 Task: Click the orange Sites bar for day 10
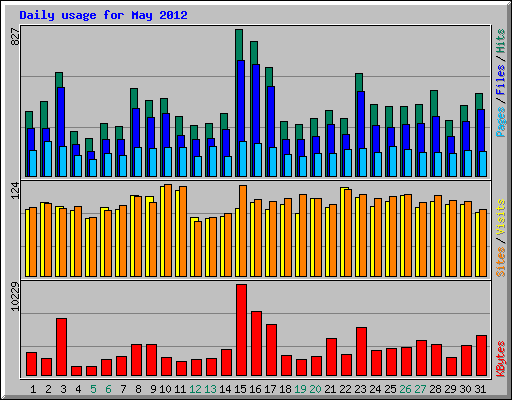point(168,230)
